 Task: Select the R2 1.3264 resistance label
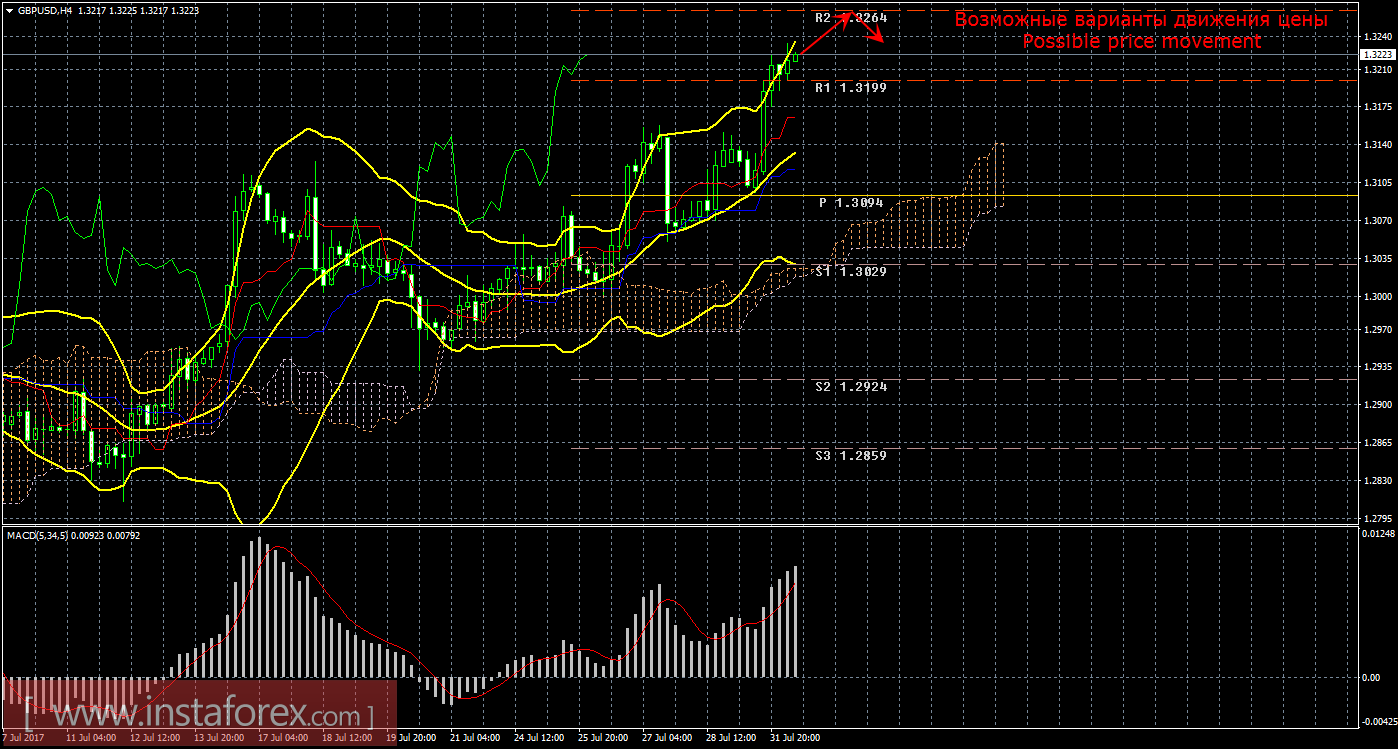click(850, 18)
